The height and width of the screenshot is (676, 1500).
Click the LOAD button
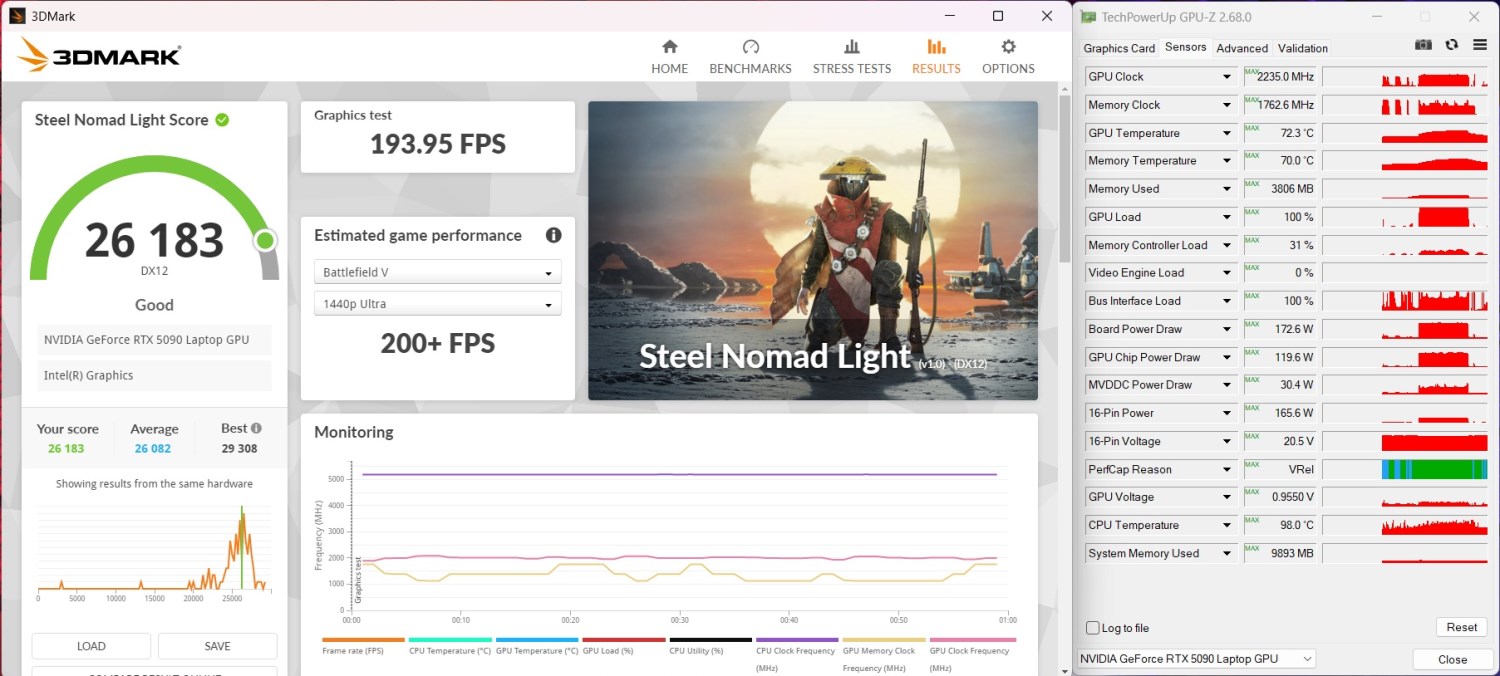coord(91,646)
